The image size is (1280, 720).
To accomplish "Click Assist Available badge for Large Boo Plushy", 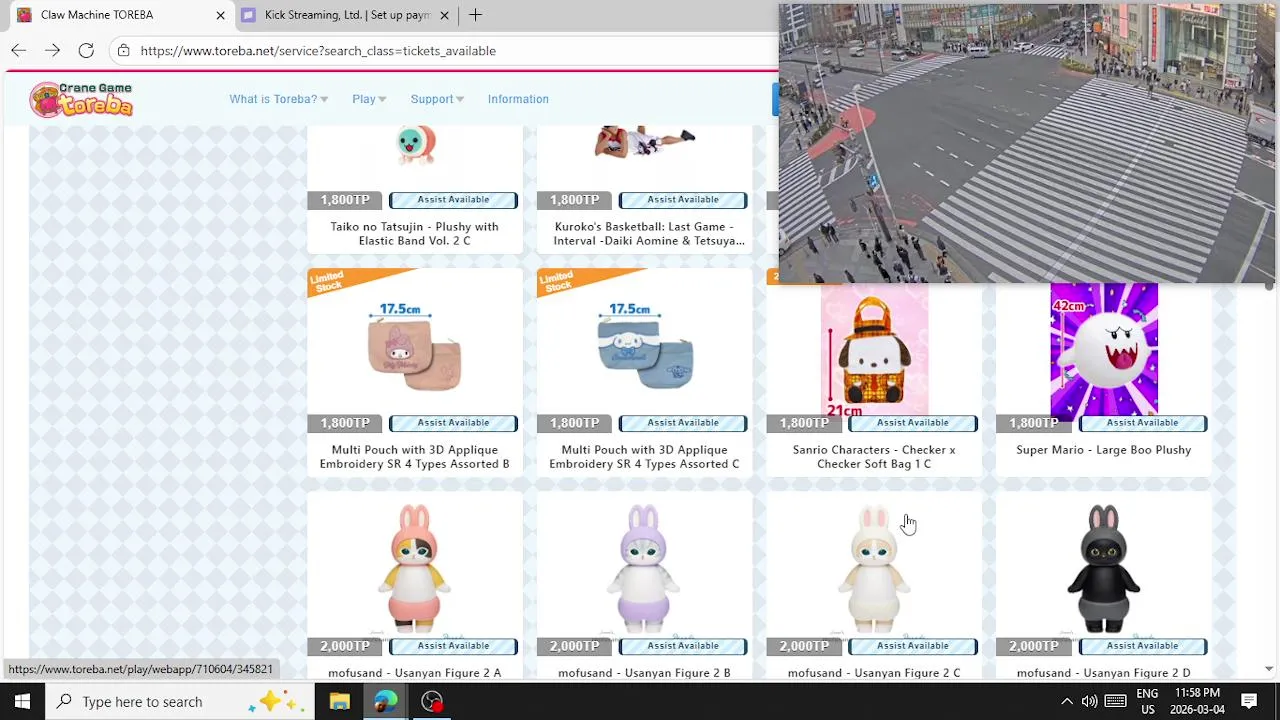I will coord(1143,423).
